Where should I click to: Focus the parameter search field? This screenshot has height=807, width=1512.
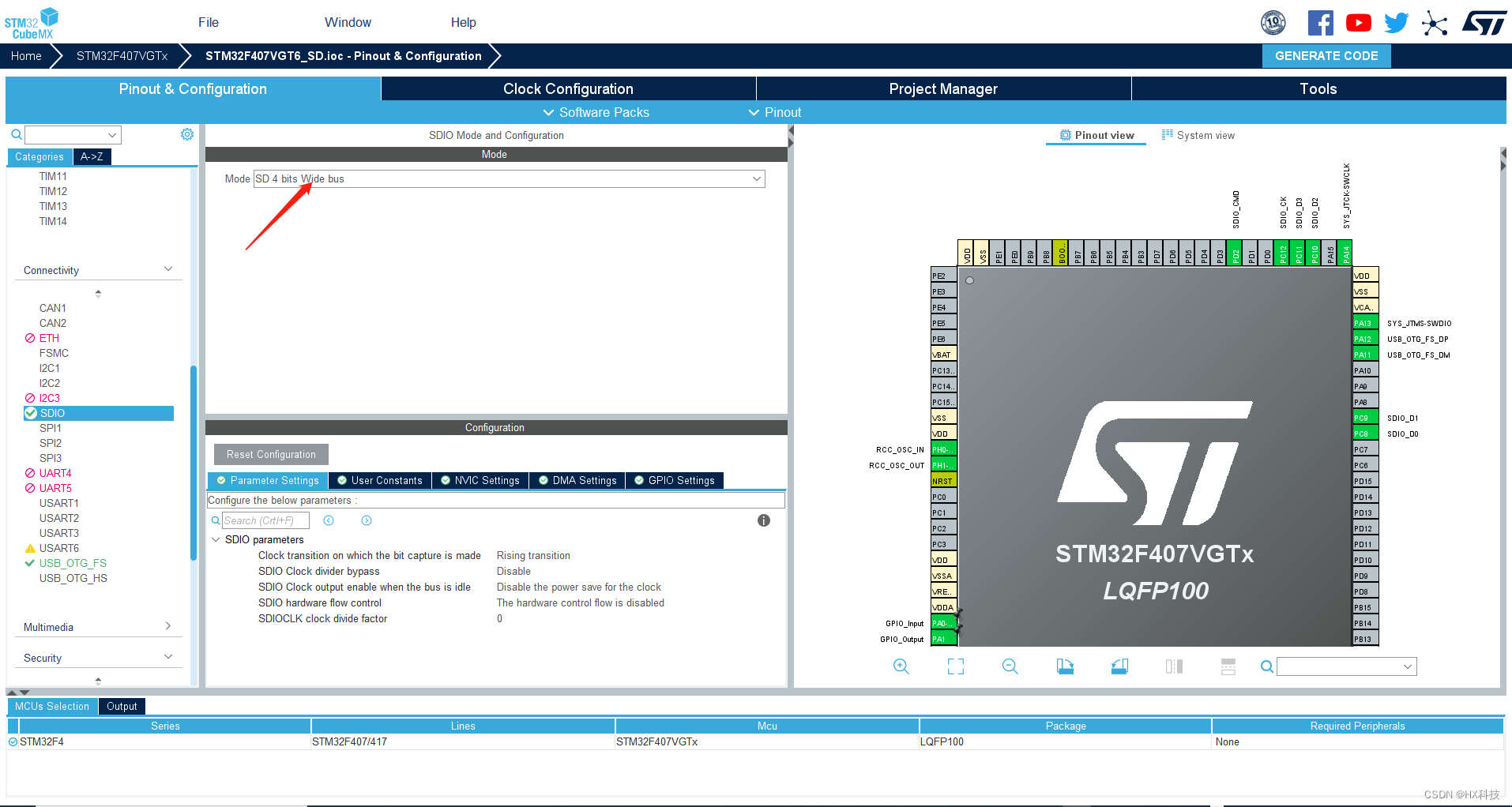[x=265, y=520]
